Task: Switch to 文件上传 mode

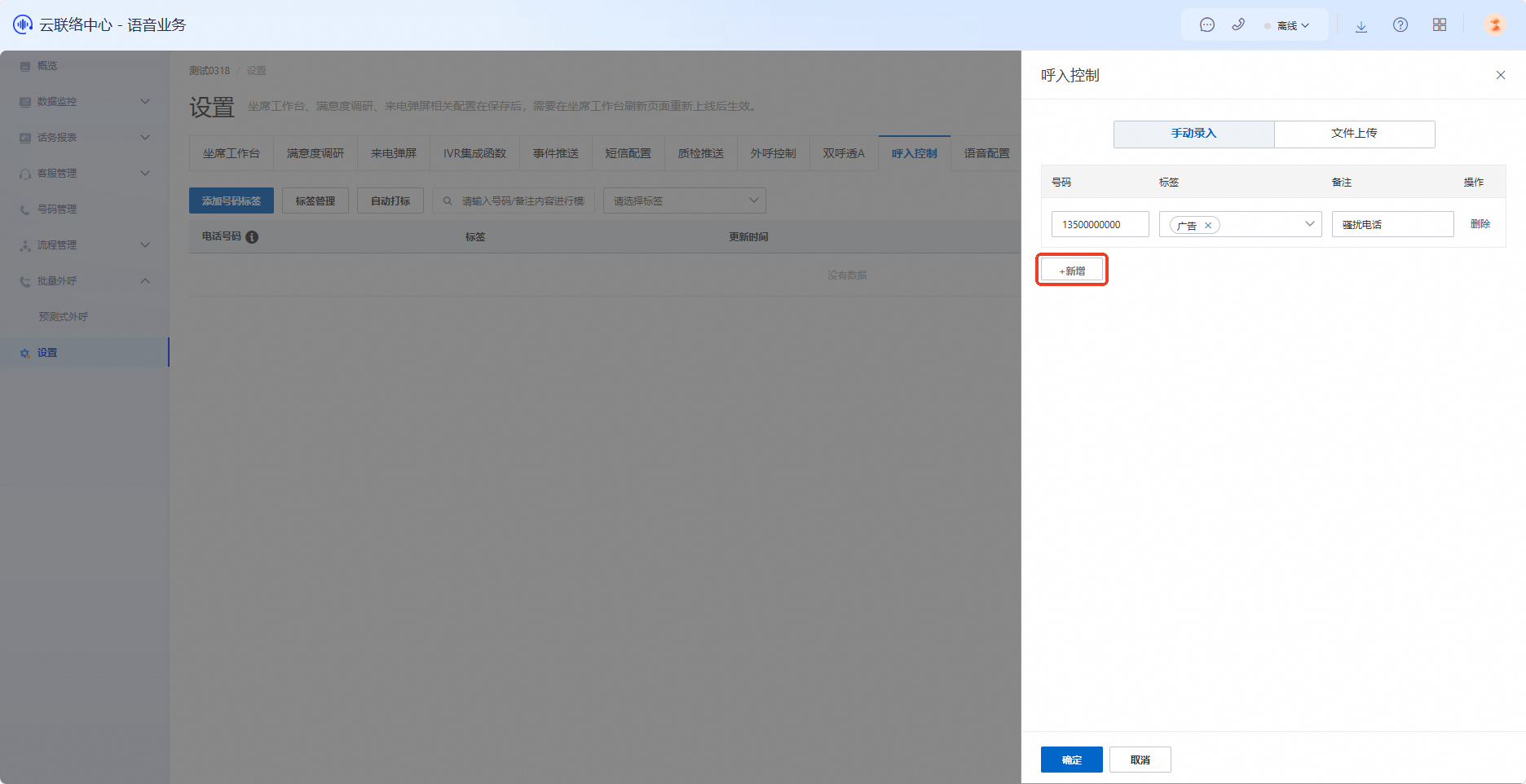Action: point(1354,134)
